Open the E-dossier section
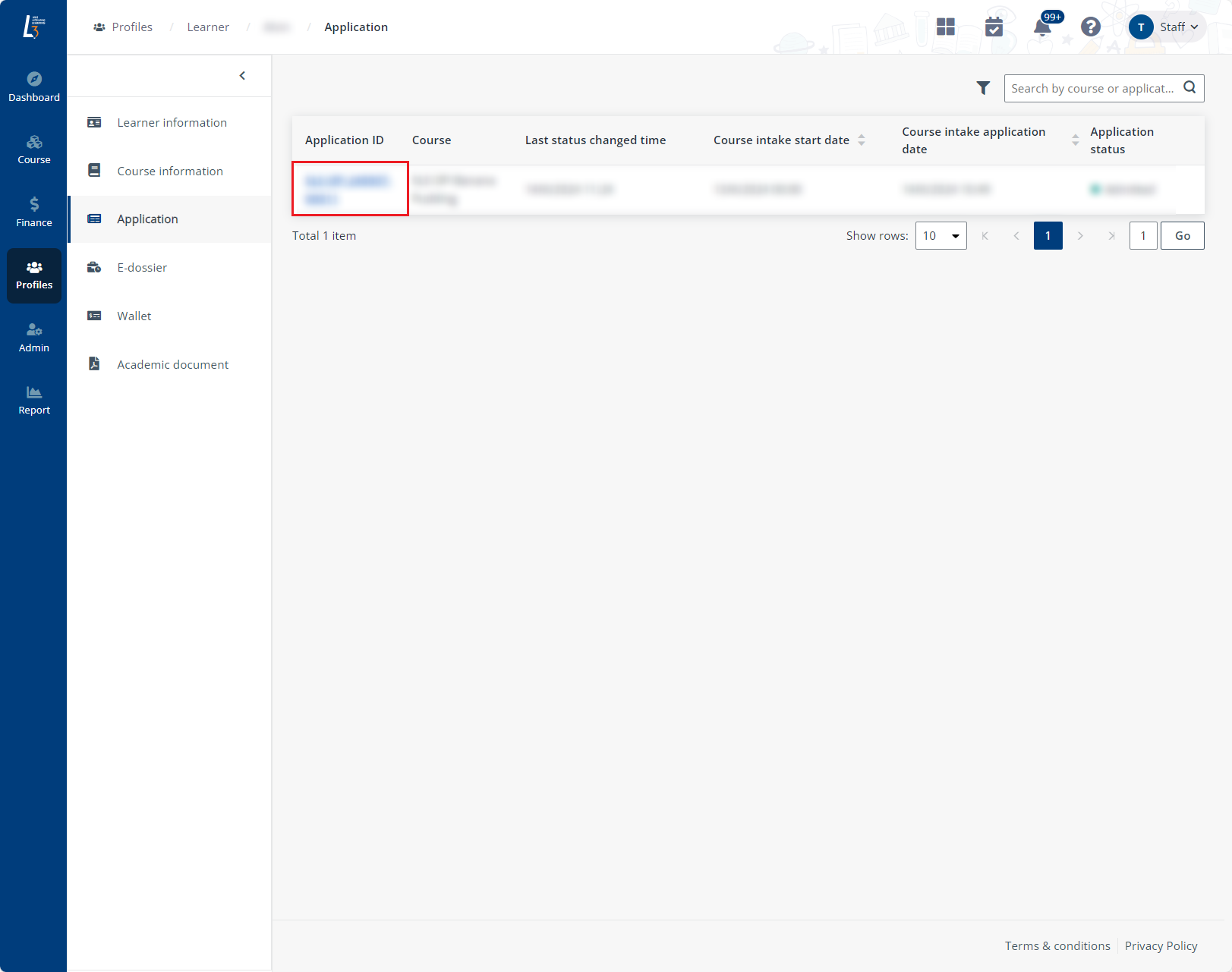Screen dimensions: 1232x972 coord(142,267)
